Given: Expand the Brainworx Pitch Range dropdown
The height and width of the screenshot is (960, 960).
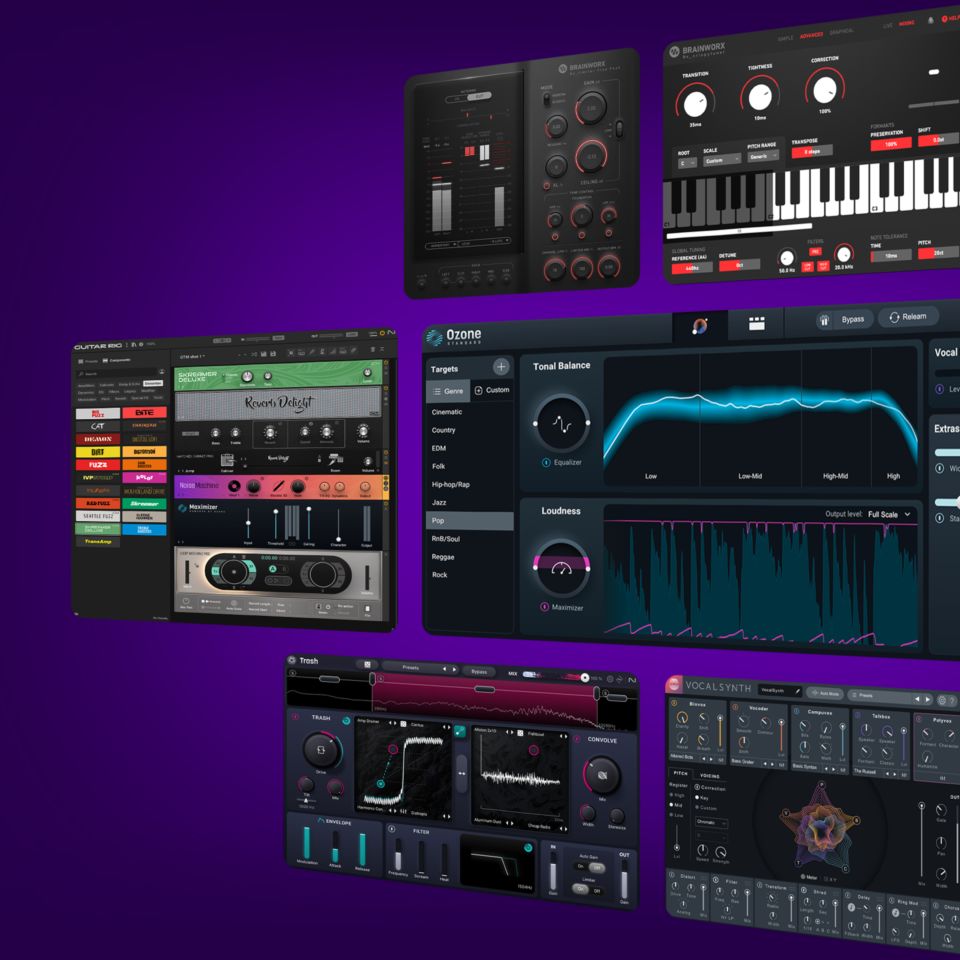Looking at the screenshot, I should pyautogui.click(x=762, y=157).
